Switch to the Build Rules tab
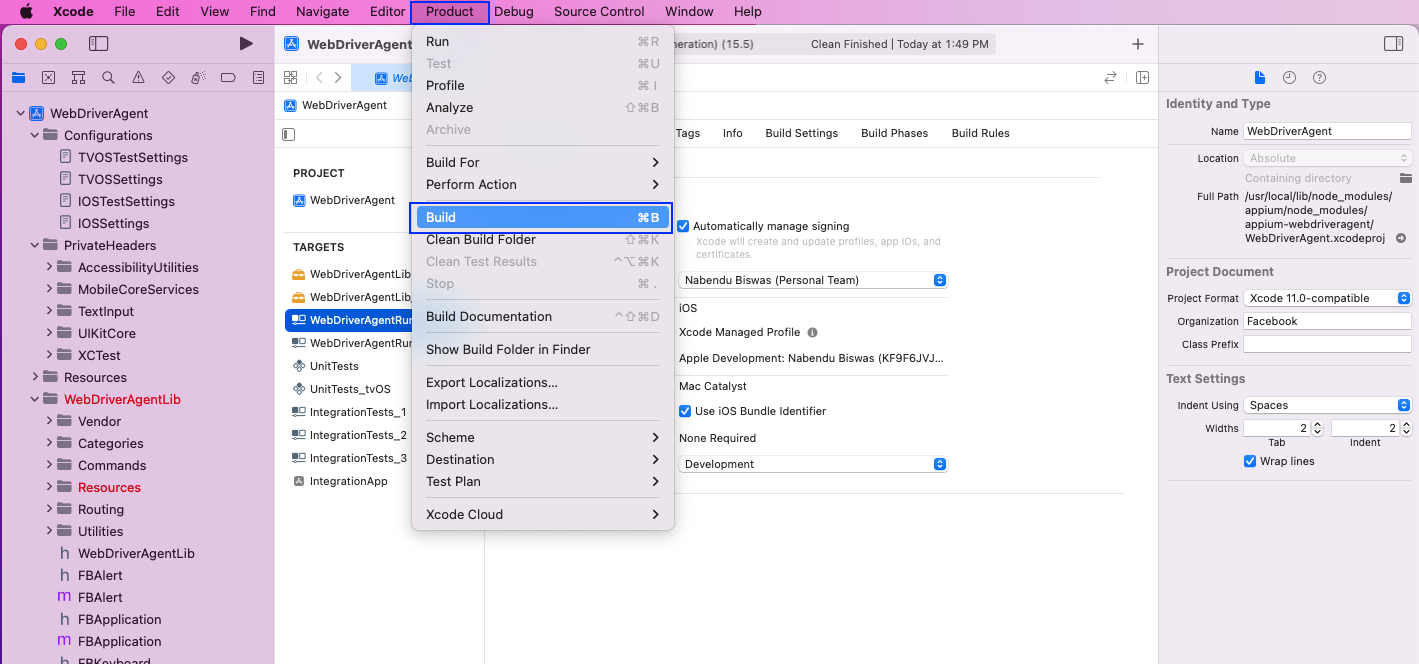Screen dimensions: 1419x664 coord(980,133)
